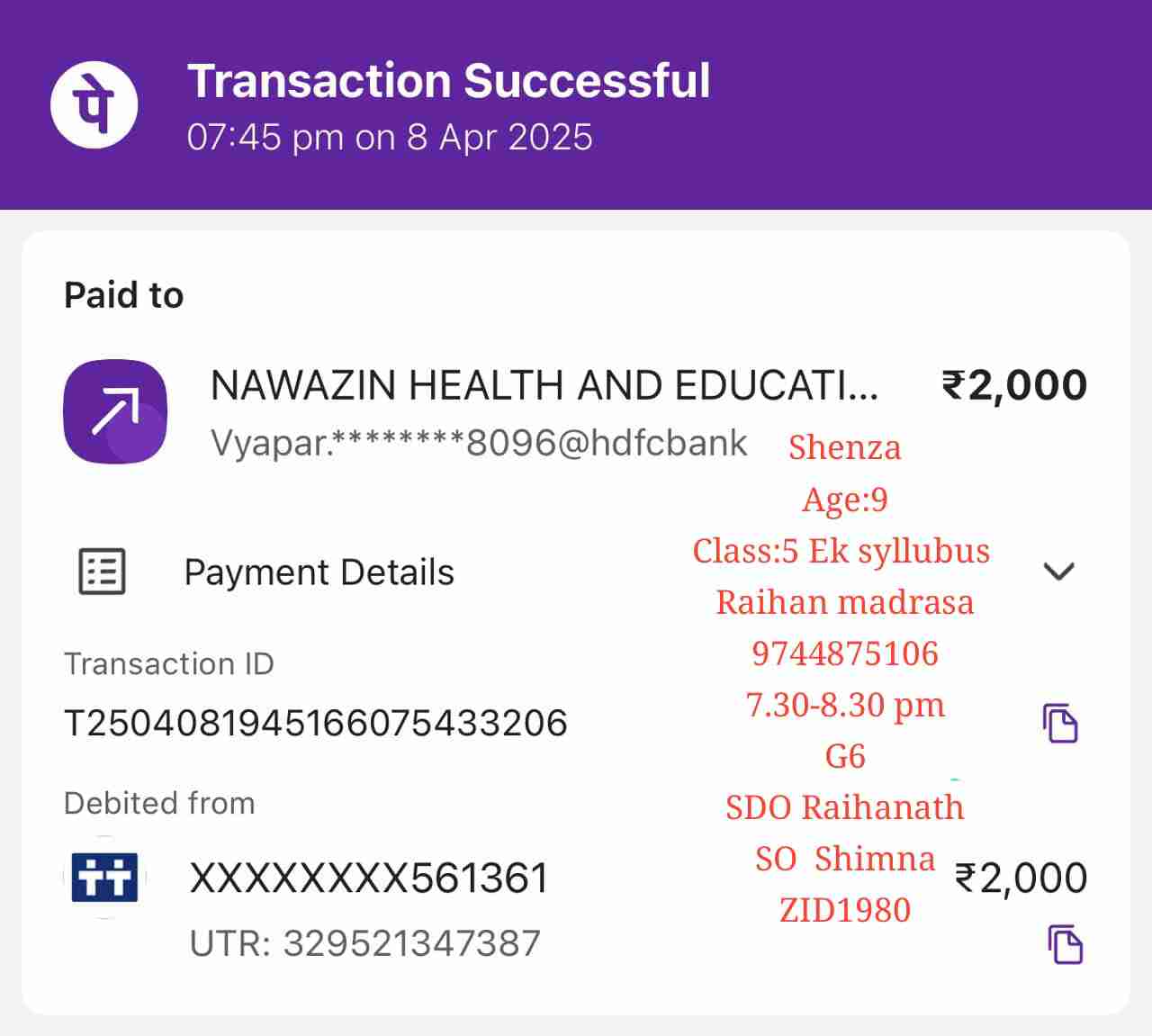Open NAWAZIN HEALTH AND EDUCATI payee name

click(544, 385)
